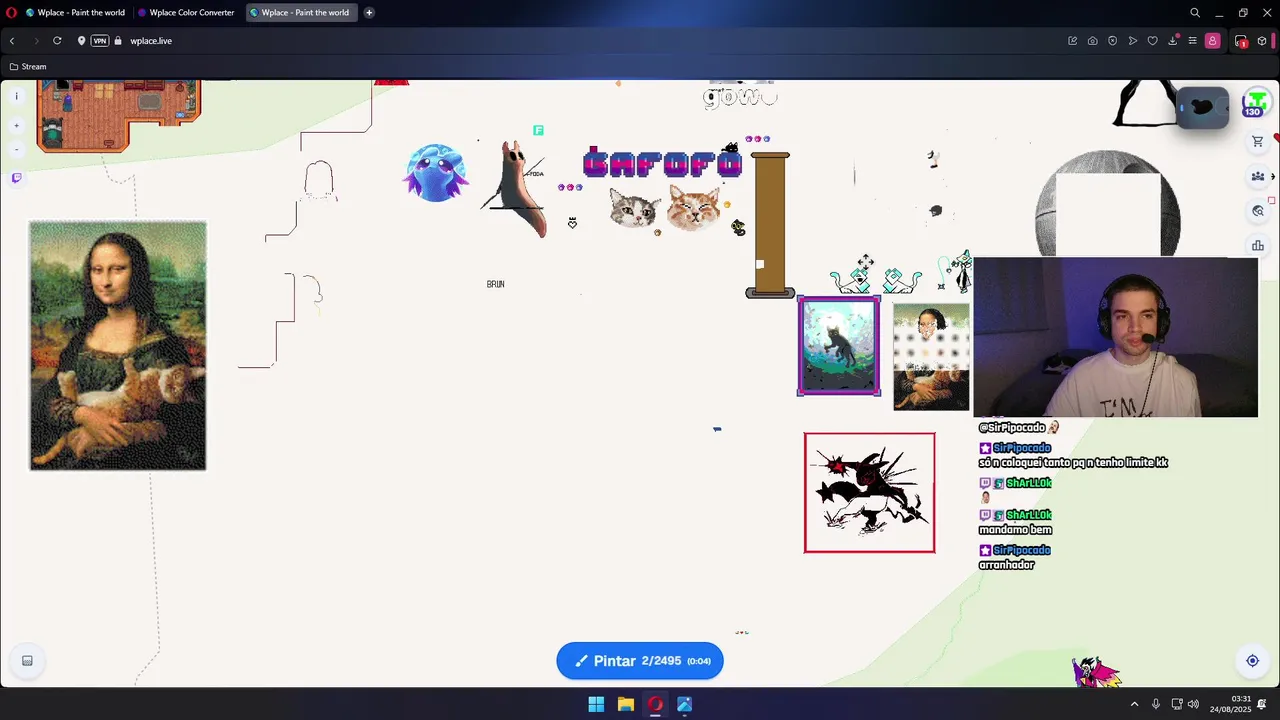Click the red-framed black creature artwork
This screenshot has height=720, width=1280.
click(x=869, y=493)
